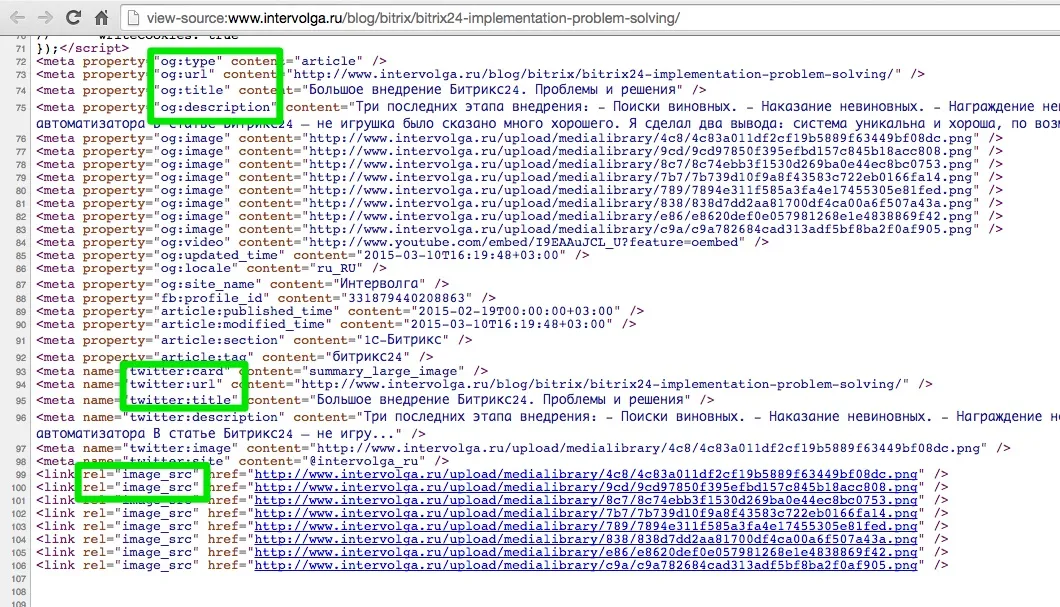The image size is (1060, 607).
Task: Select the "1С-Битрикс" section value
Action: (404, 341)
